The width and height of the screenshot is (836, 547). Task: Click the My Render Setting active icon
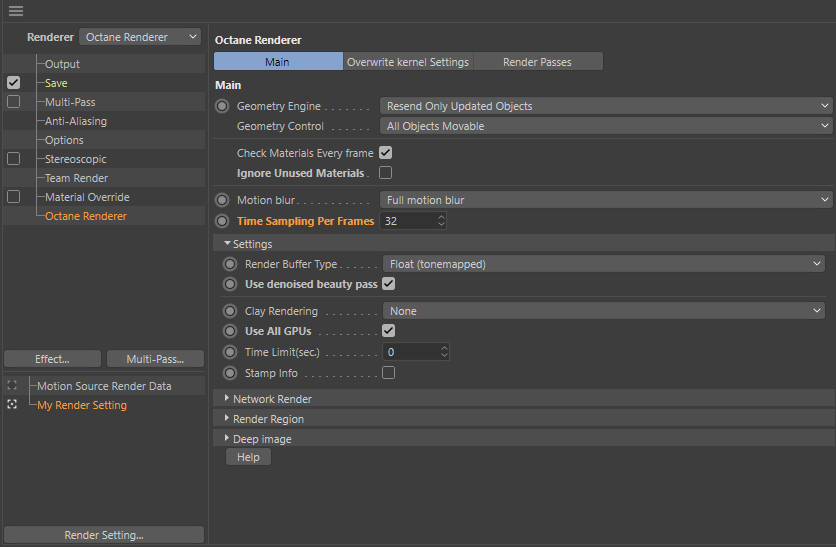(x=12, y=405)
